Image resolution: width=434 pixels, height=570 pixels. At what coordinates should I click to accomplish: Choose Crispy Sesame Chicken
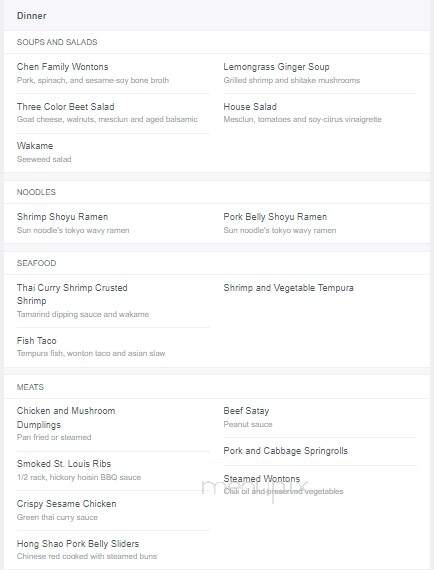click(67, 504)
